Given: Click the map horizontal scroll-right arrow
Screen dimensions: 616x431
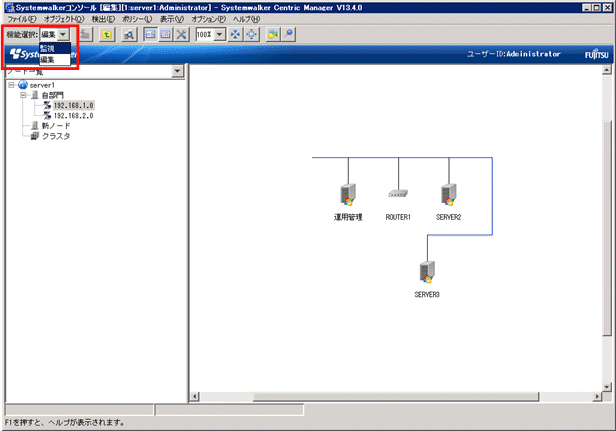Looking at the screenshot, I should (x=598, y=396).
